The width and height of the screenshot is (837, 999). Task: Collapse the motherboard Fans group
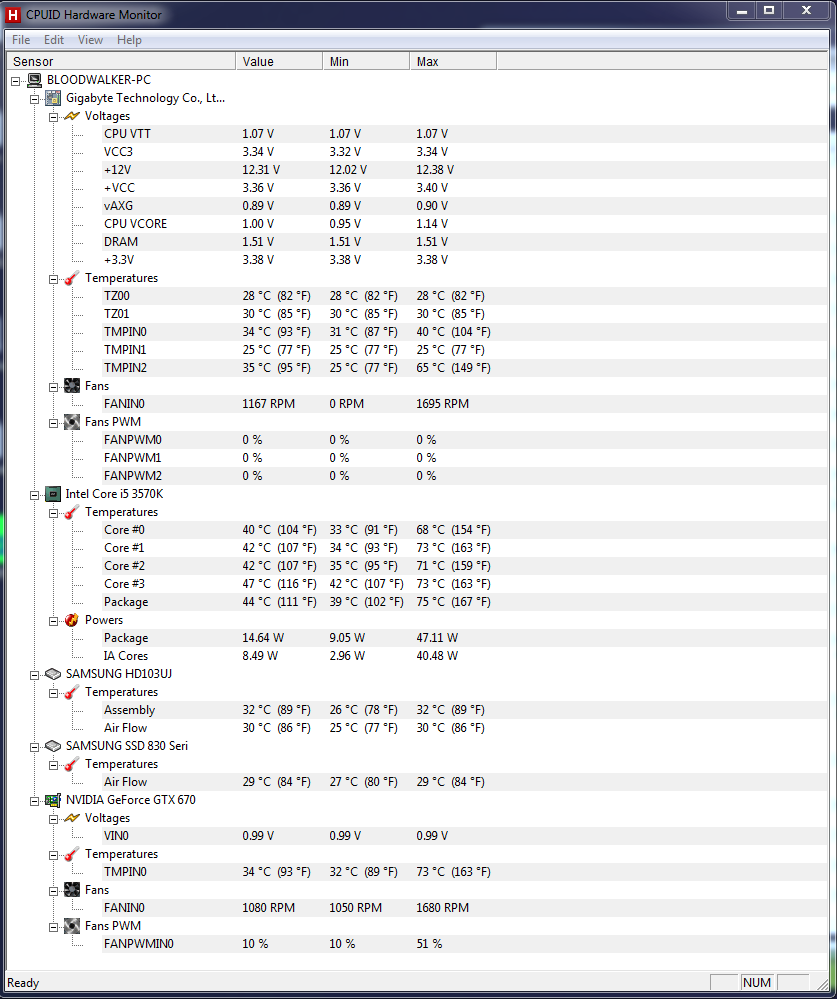coord(54,387)
